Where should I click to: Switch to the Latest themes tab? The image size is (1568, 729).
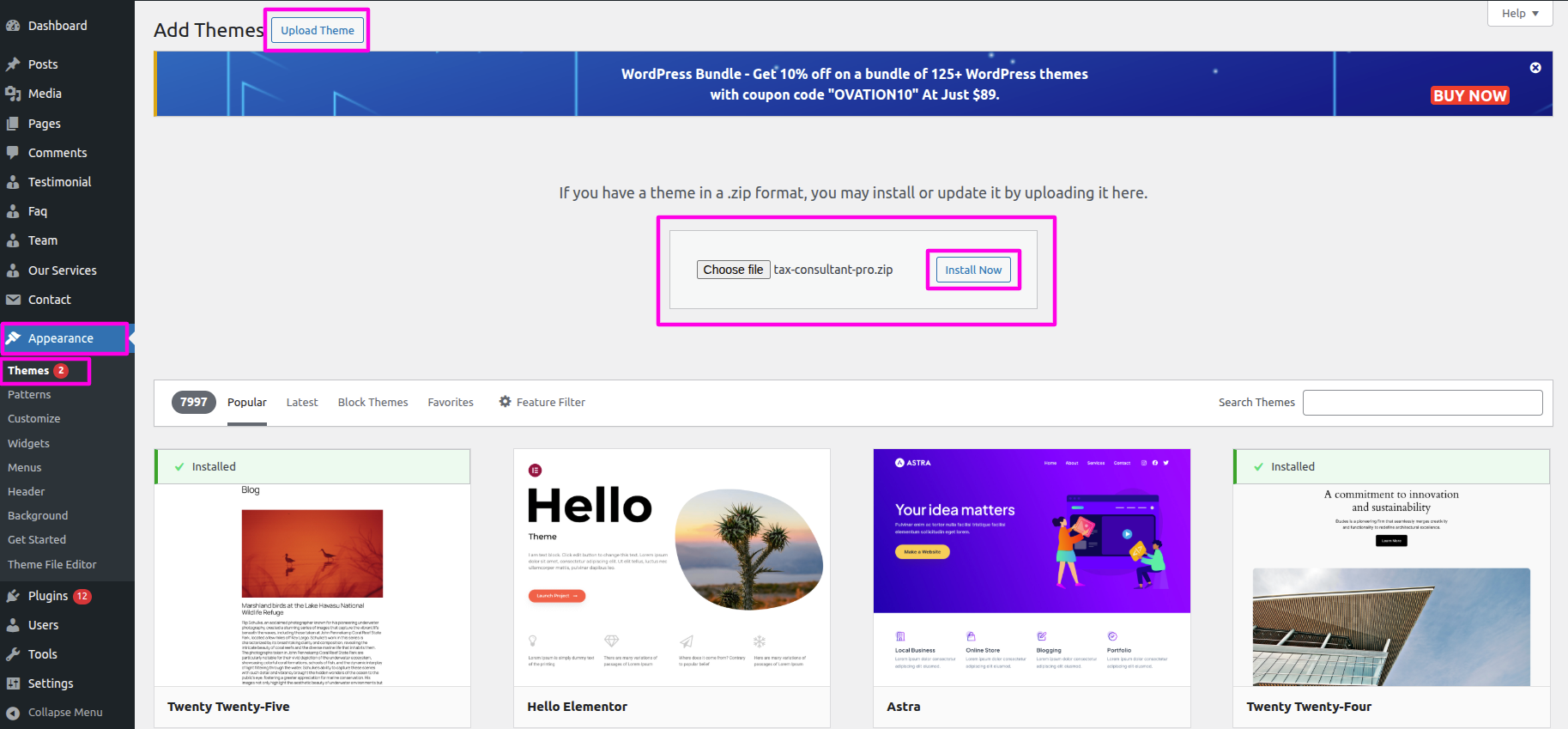pos(301,403)
